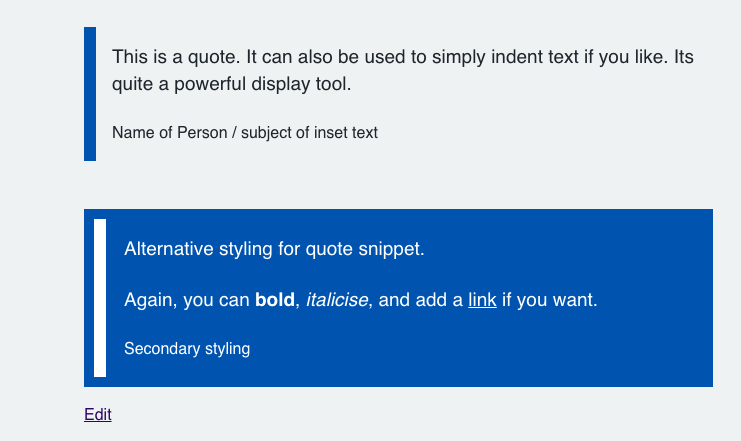Screen dimensions: 741x441
Task: Click the italic word "italicise"
Action: [x=337, y=300]
